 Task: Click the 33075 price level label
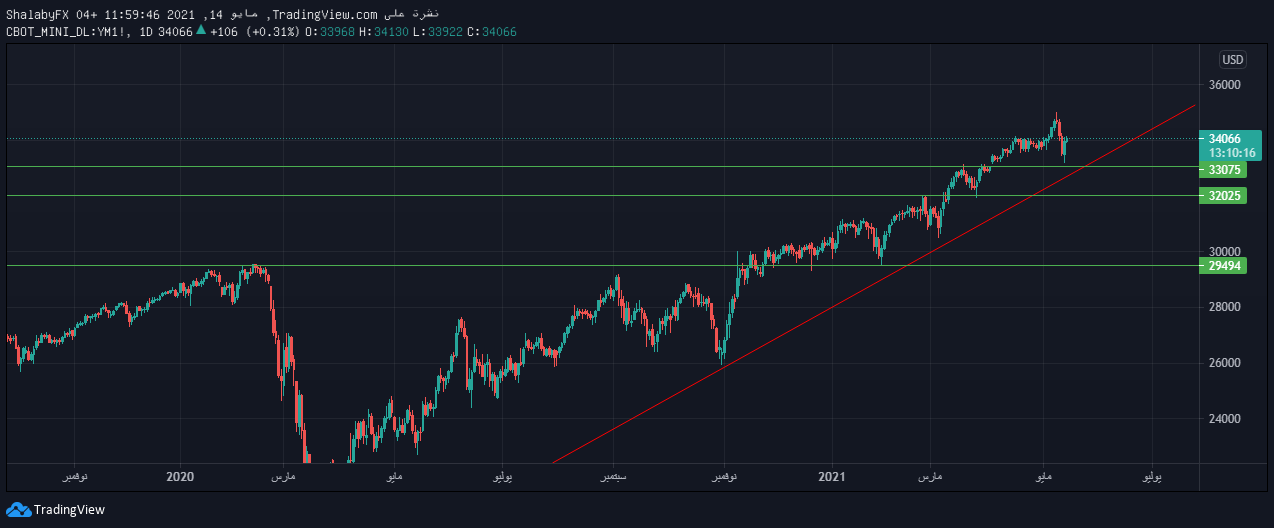click(1224, 170)
